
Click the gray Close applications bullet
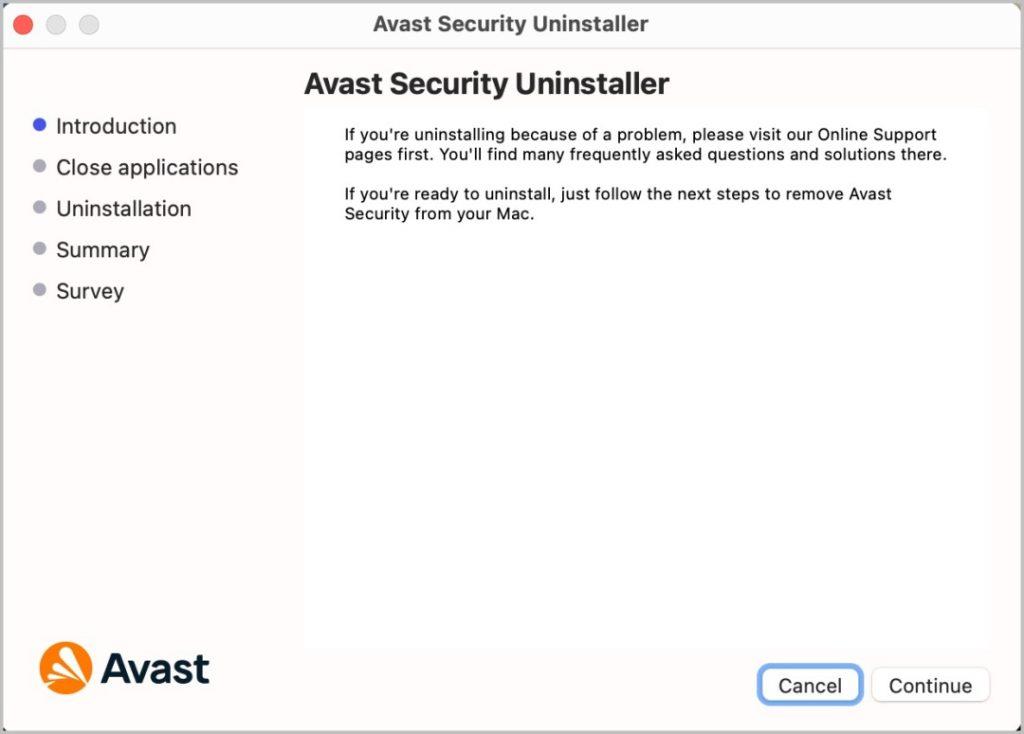pos(39,166)
